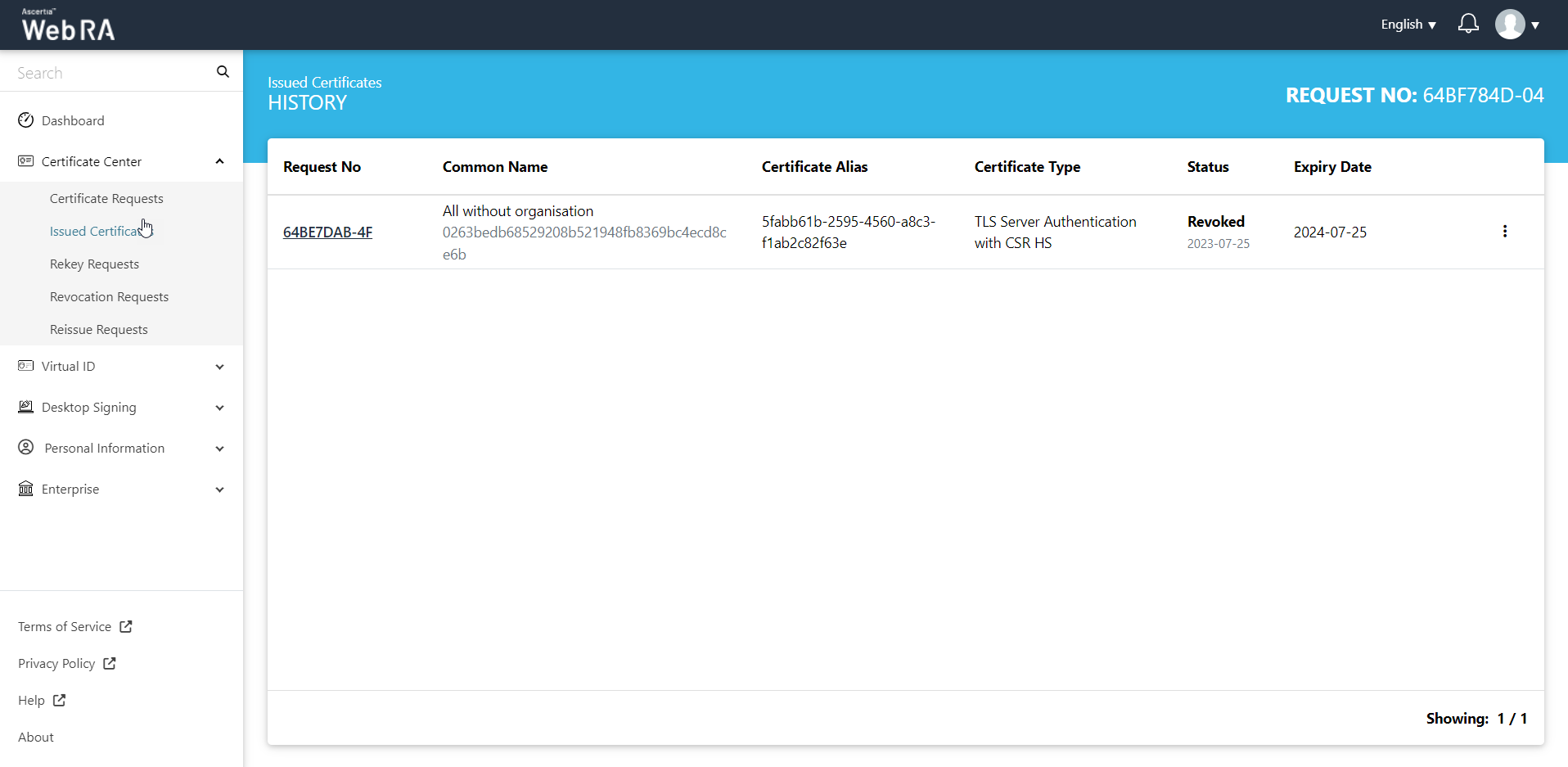The image size is (1568, 767).
Task: Expand the Desktop Signing section
Action: point(219,408)
